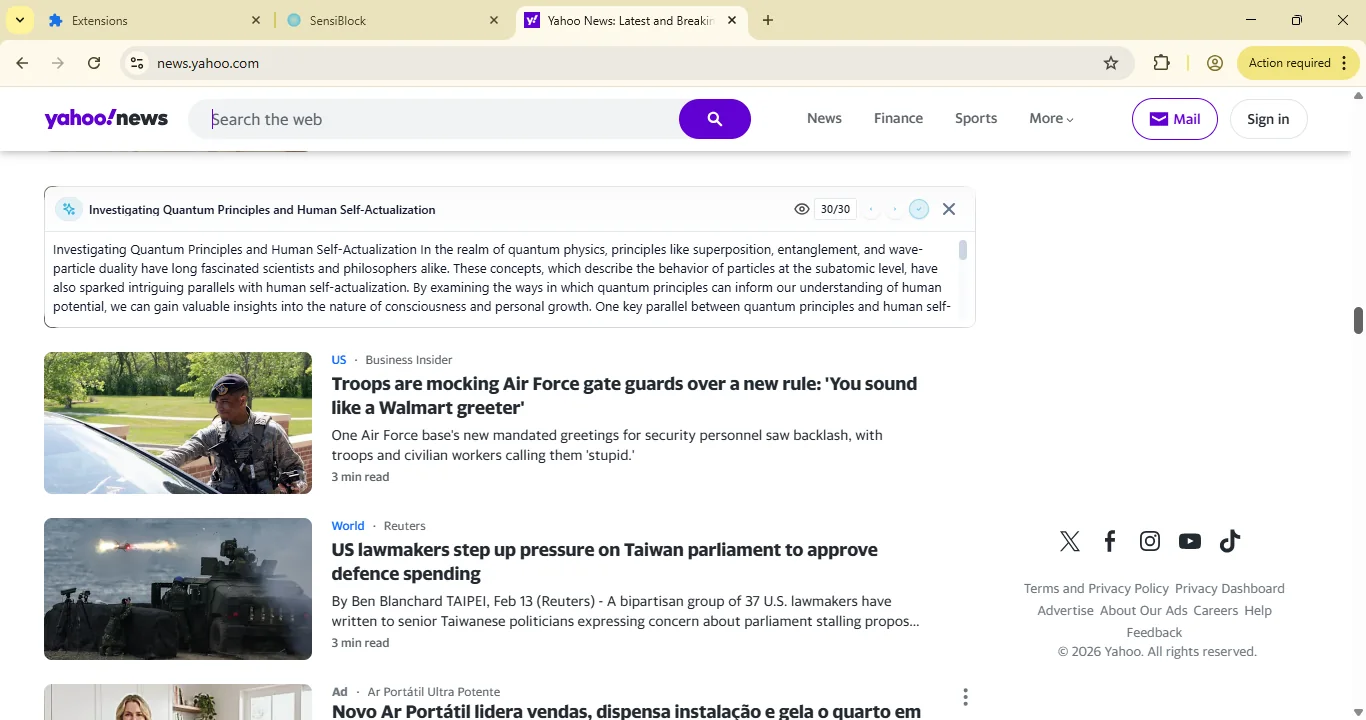This screenshot has height=720, width=1366.
Task: Select Sports in the navigation menu
Action: [975, 118]
